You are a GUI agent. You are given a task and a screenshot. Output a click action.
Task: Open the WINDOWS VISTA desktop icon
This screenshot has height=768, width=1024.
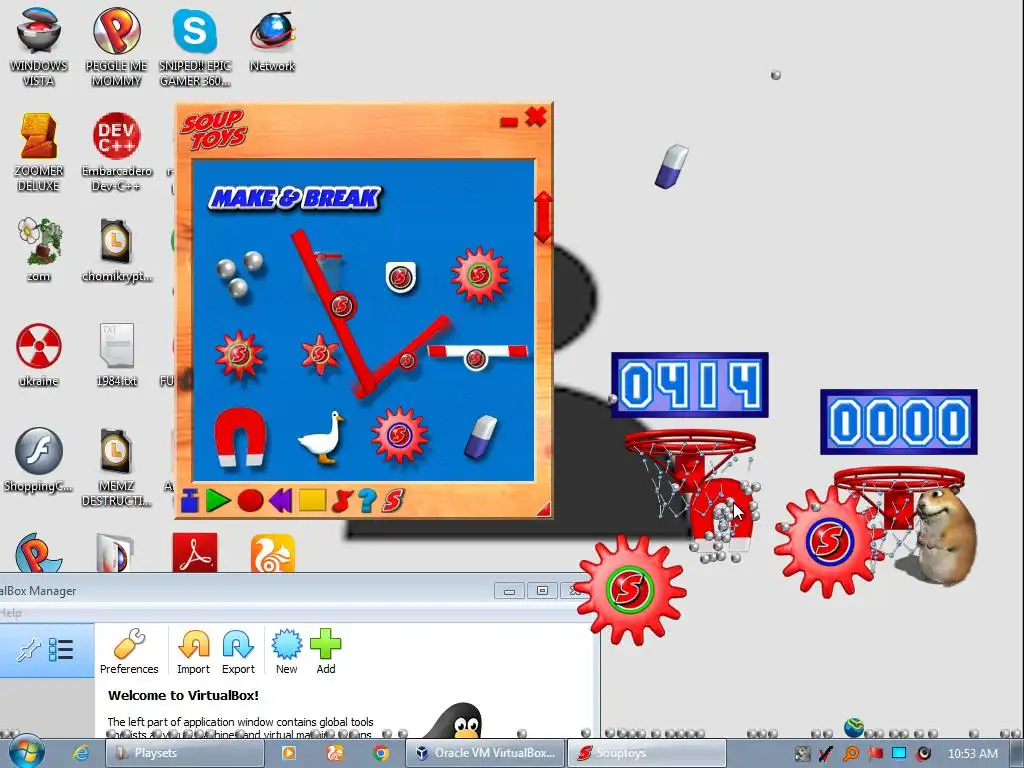pyautogui.click(x=39, y=47)
